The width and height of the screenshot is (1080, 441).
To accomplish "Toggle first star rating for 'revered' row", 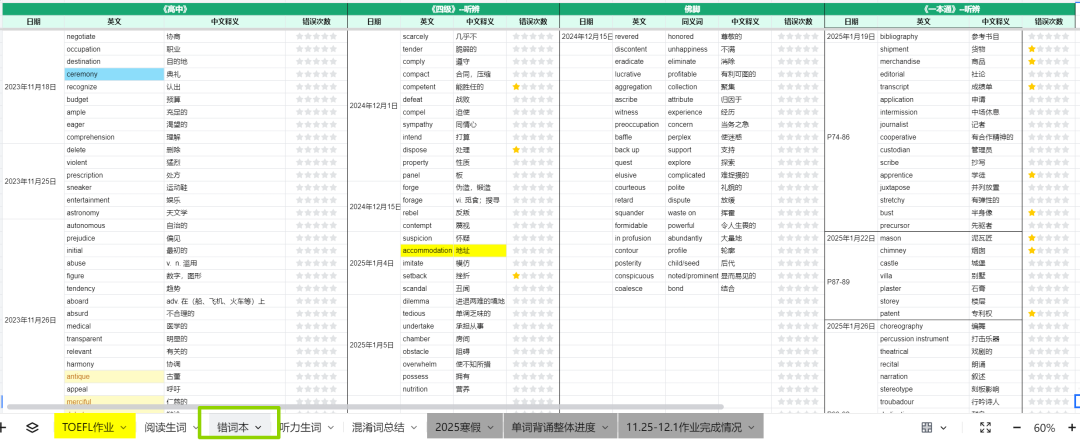I will (782, 36).
